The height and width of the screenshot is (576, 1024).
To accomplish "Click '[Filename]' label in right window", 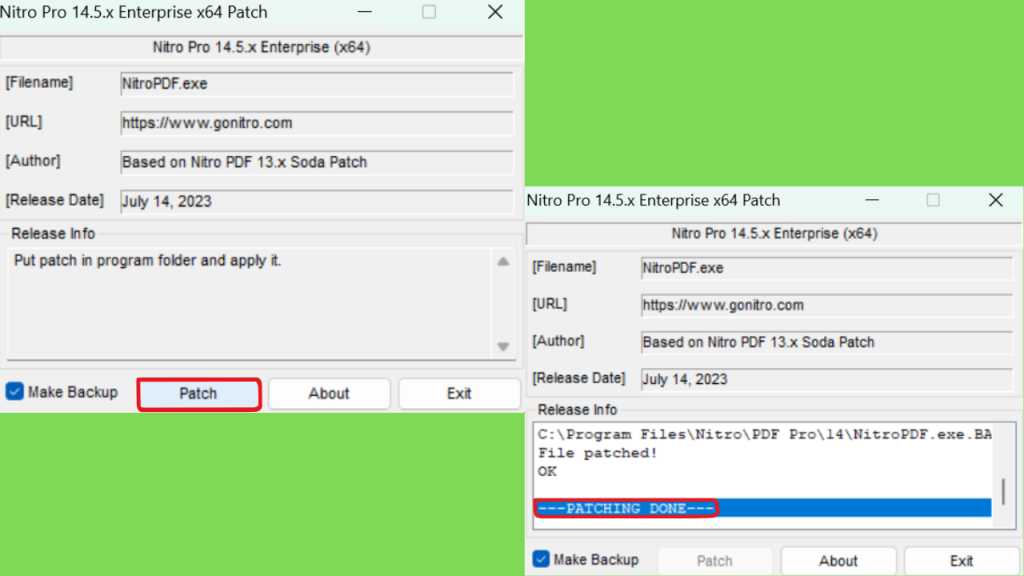I will tap(564, 266).
